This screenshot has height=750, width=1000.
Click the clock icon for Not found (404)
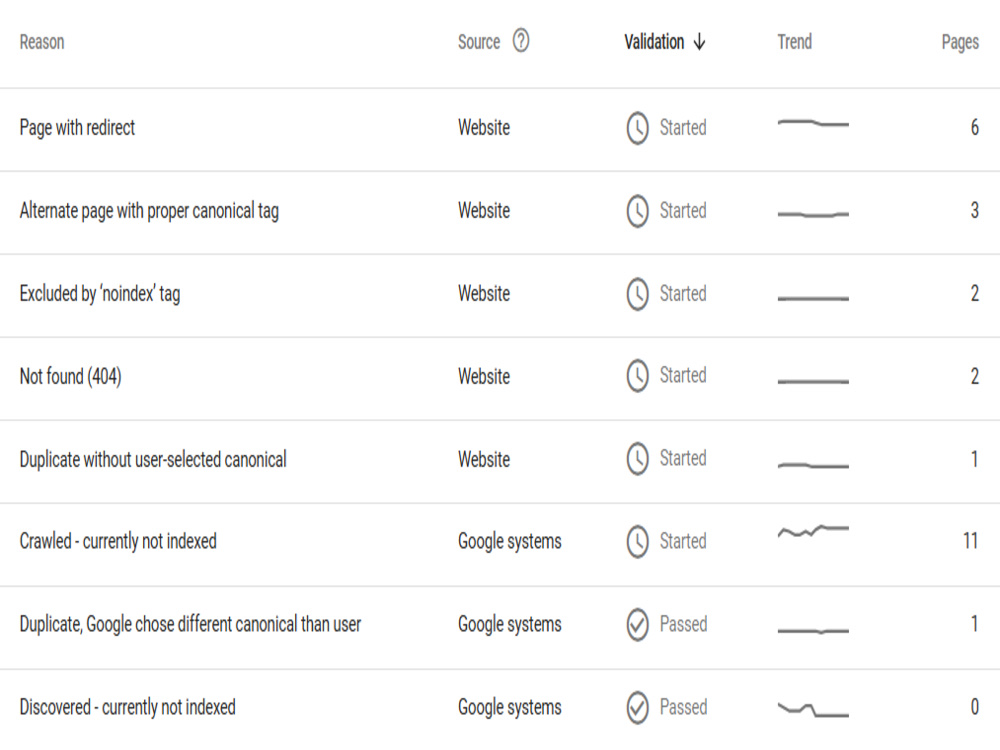click(637, 376)
